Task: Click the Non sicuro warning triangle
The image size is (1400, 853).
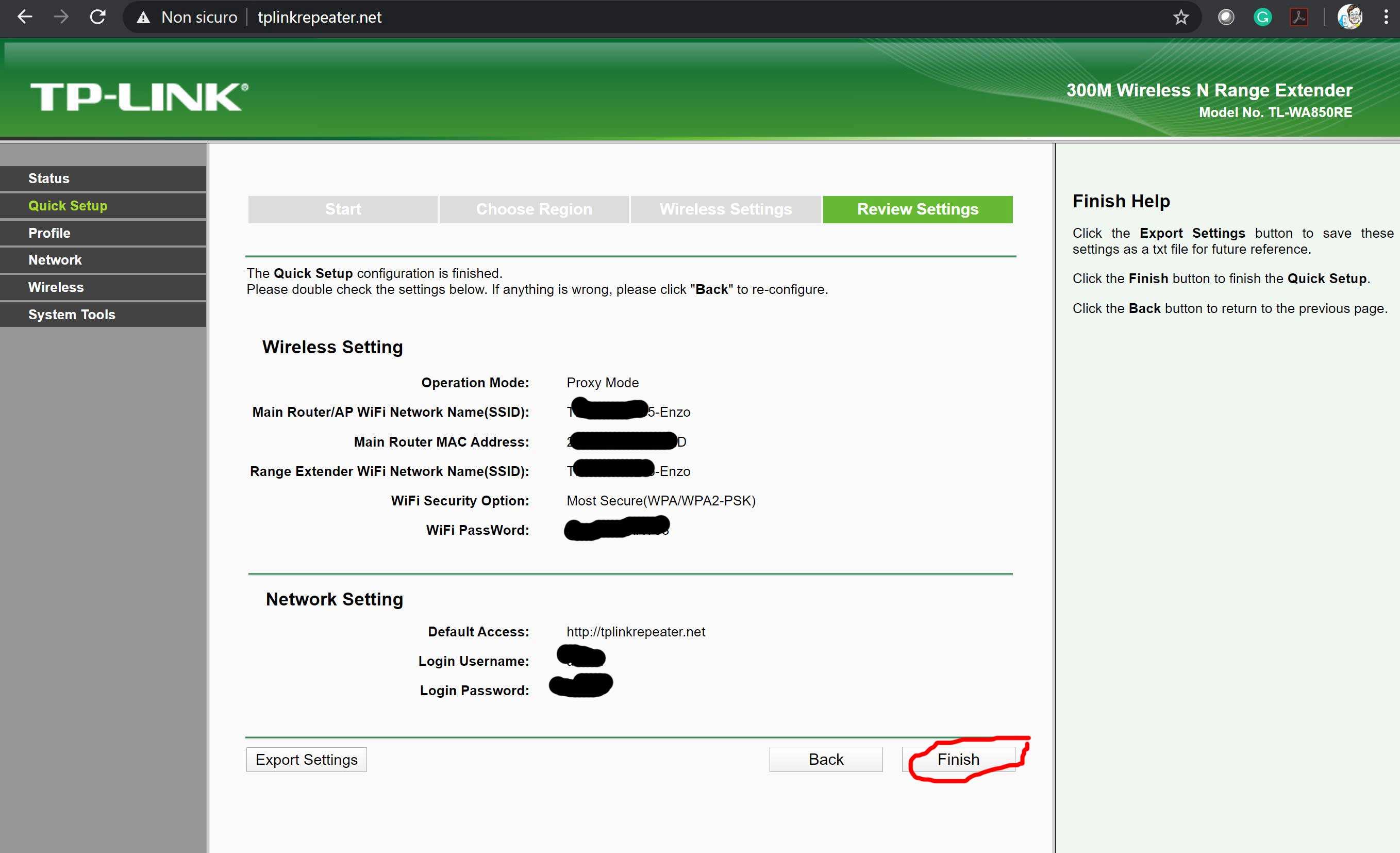Action: point(143,18)
